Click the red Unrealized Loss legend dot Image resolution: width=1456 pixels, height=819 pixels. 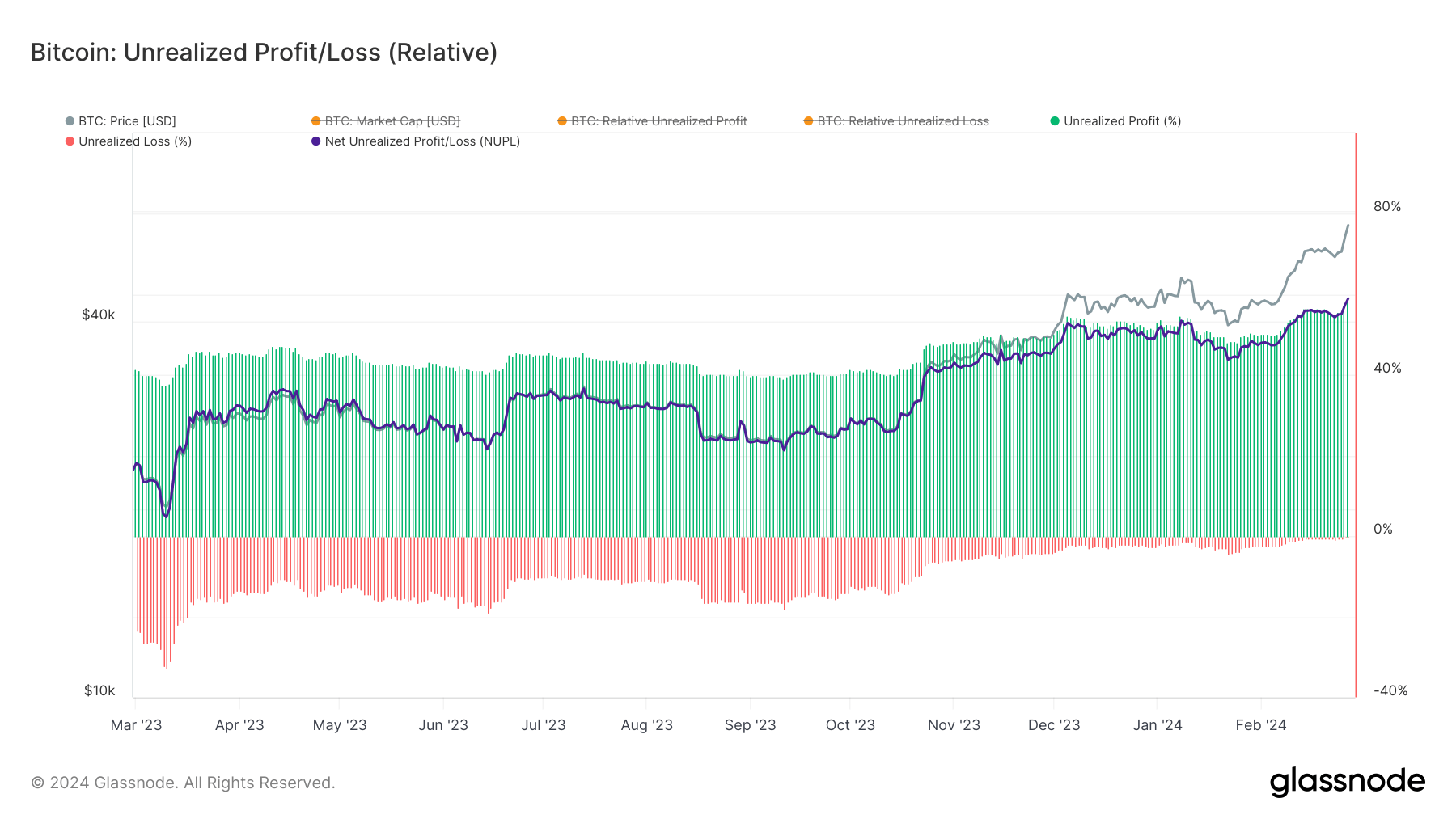[70, 141]
